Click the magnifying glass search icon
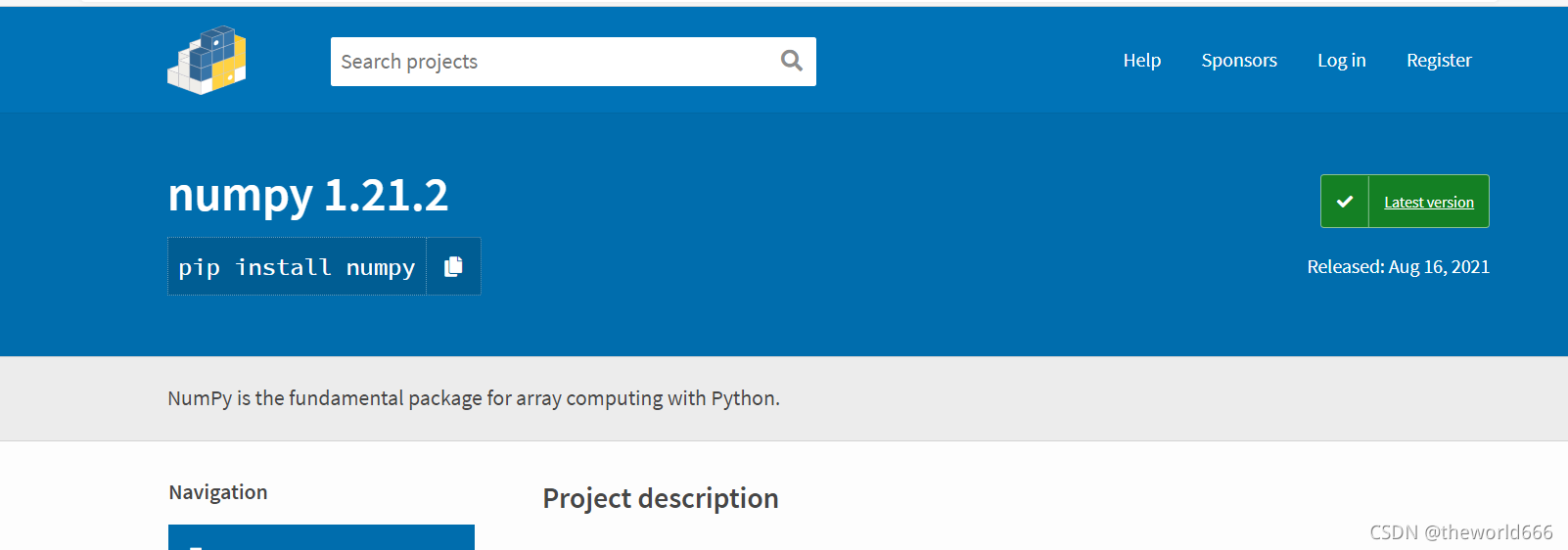The height and width of the screenshot is (550, 1568). coord(792,61)
